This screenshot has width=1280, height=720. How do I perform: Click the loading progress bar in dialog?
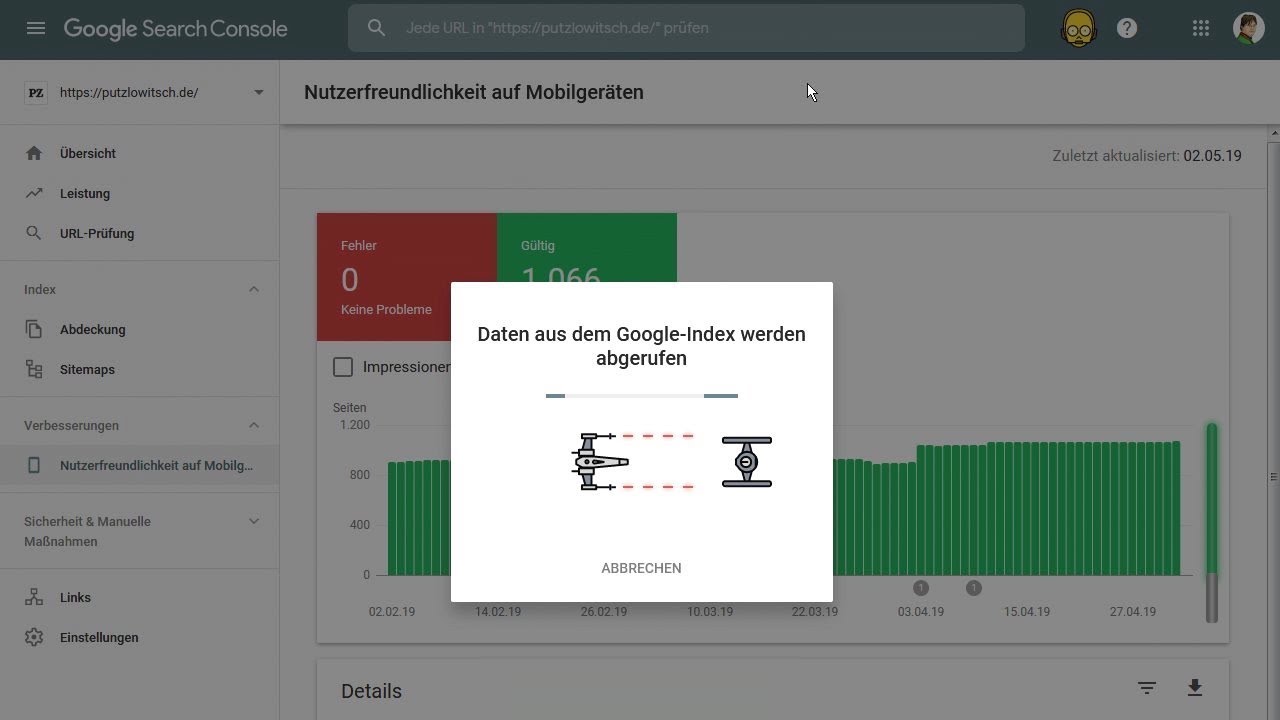(x=641, y=396)
